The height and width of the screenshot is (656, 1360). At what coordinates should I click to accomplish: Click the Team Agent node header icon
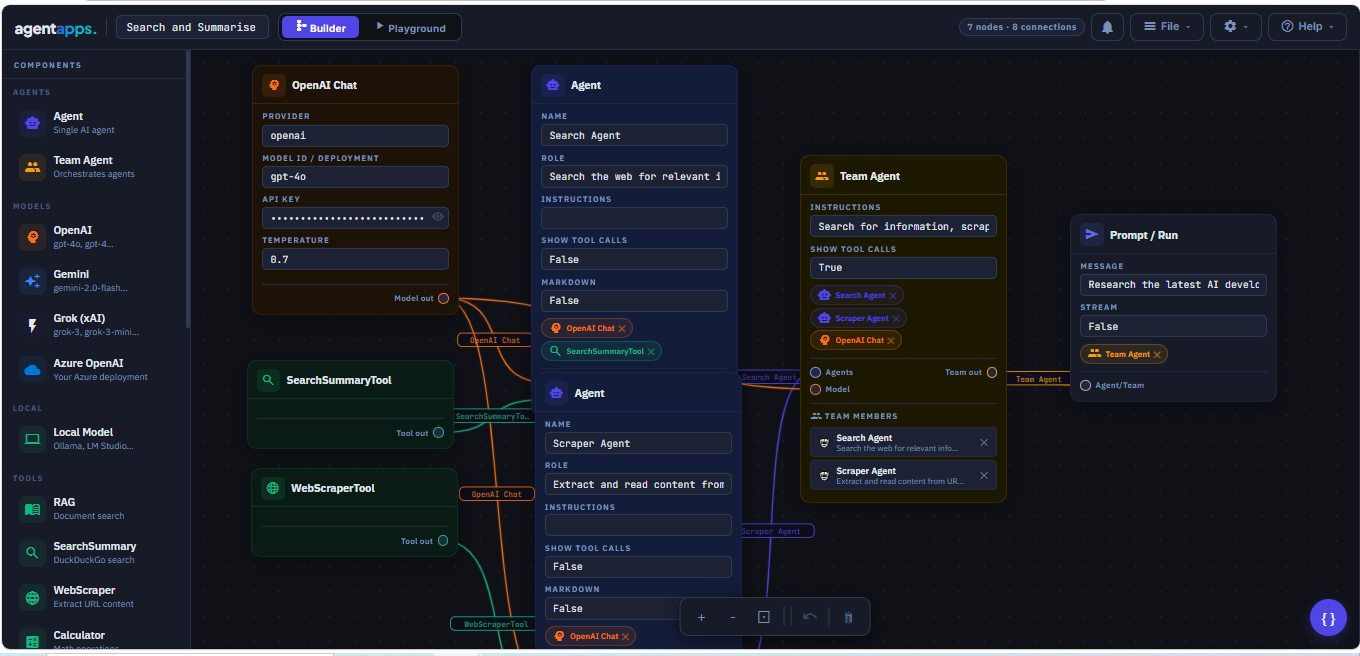[x=822, y=176]
